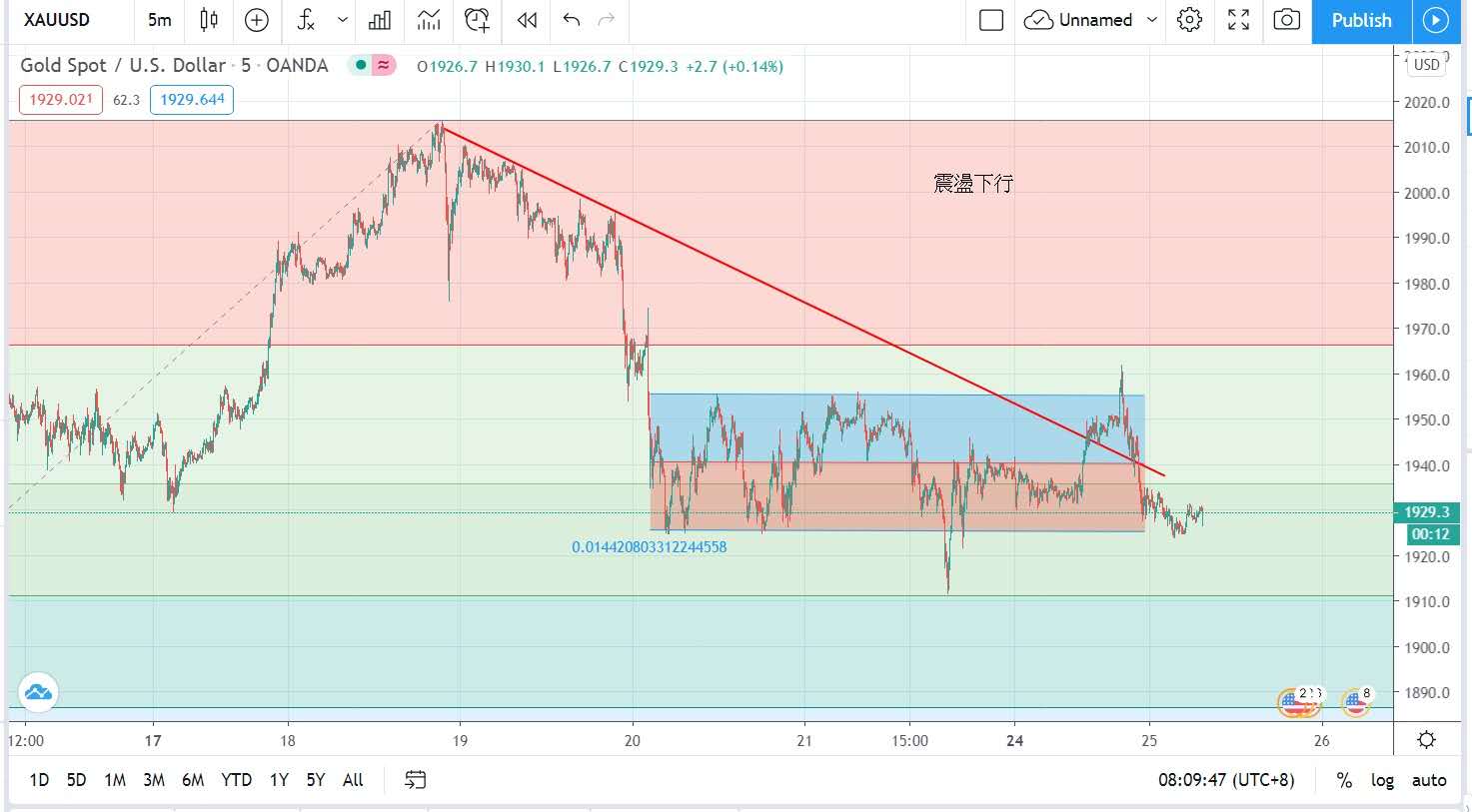Undo the last chart action
The height and width of the screenshot is (812, 1472).
click(572, 20)
